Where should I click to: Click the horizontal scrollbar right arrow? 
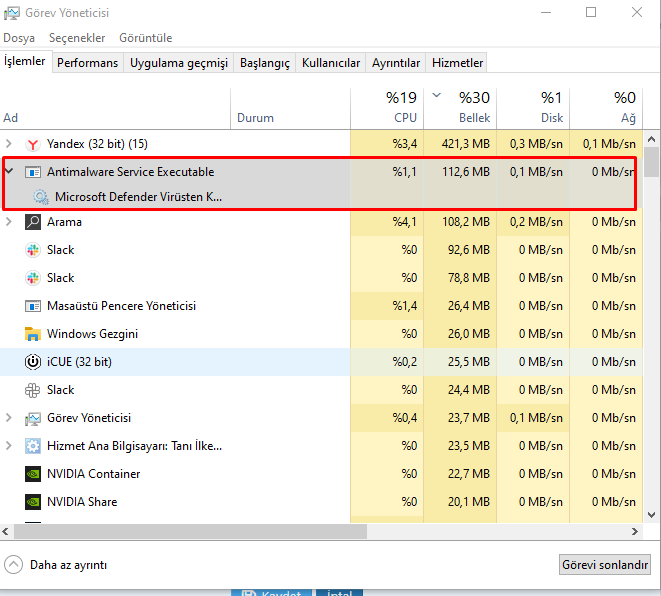coord(635,532)
